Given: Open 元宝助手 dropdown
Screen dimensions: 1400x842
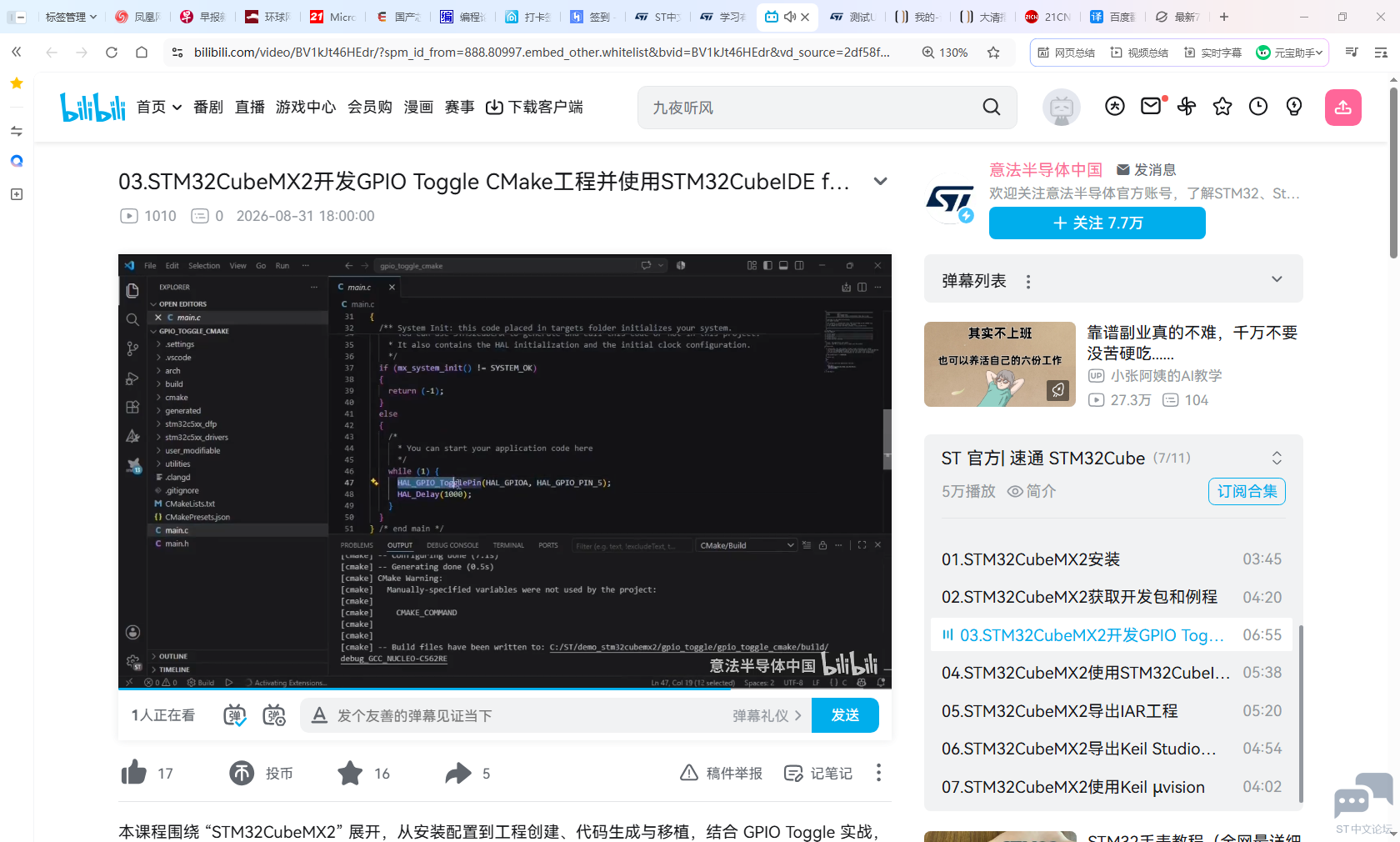Looking at the screenshot, I should click(1288, 53).
